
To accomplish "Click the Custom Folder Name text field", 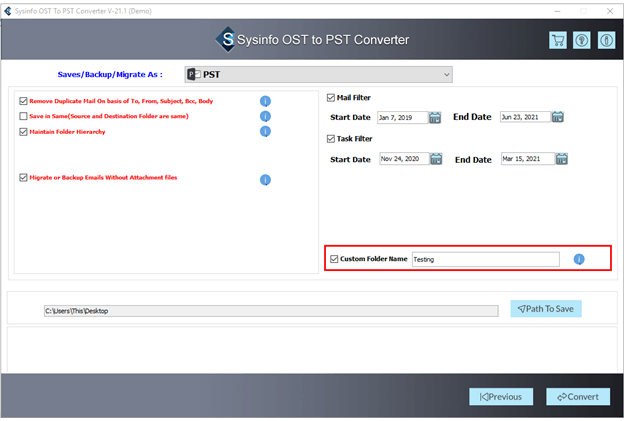I will (x=486, y=259).
